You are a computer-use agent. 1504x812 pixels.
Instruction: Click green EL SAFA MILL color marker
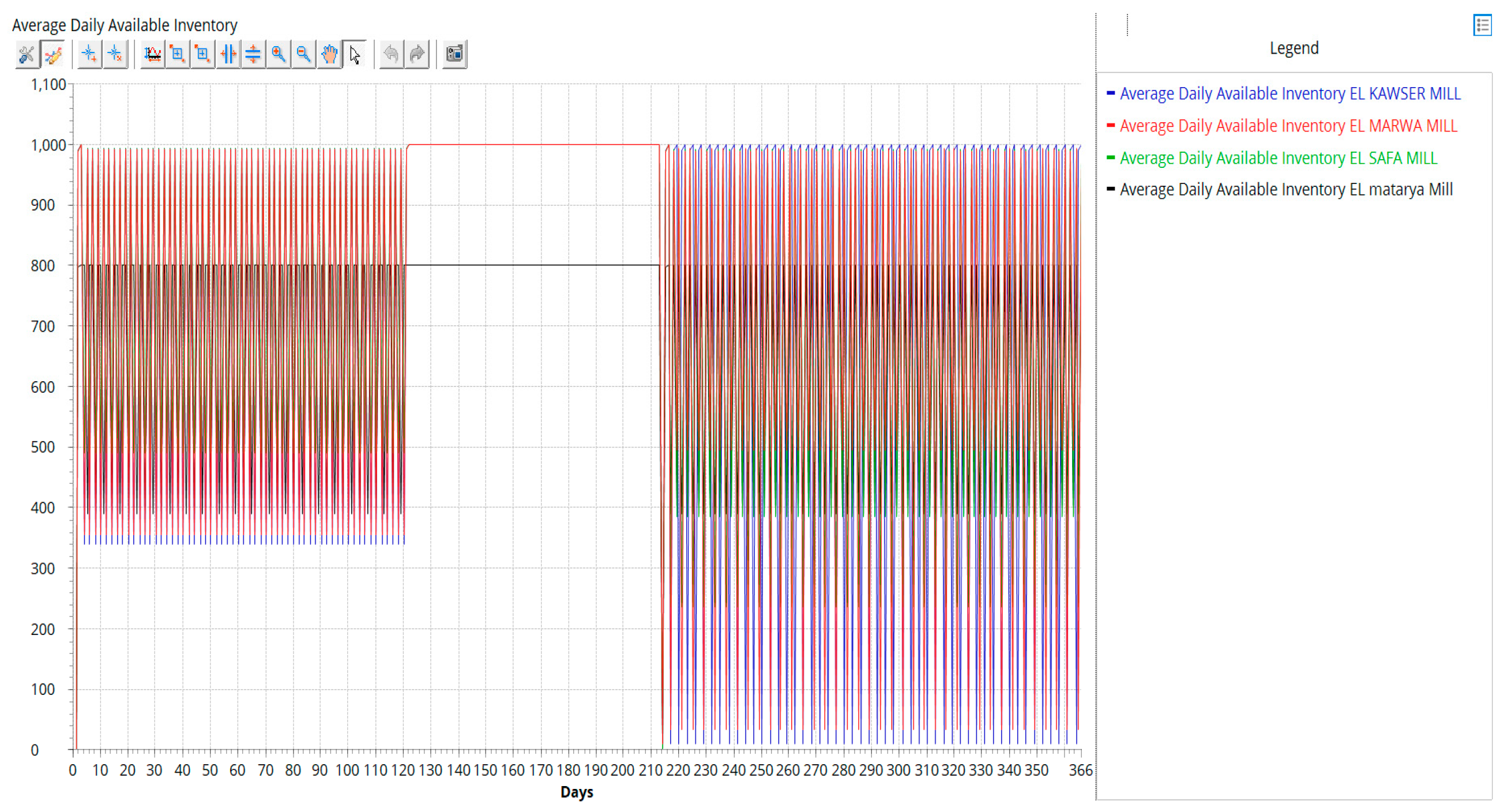[x=1111, y=157]
